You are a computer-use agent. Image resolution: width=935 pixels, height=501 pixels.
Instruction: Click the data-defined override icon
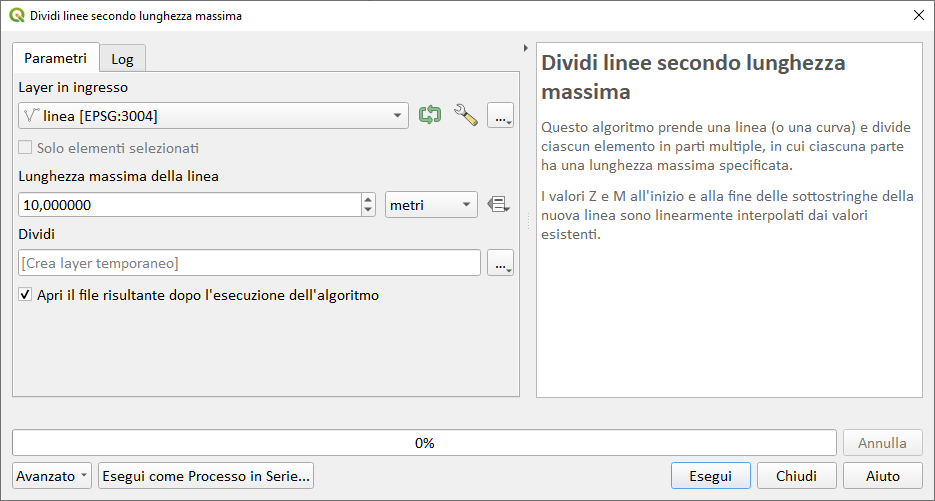coord(498,204)
